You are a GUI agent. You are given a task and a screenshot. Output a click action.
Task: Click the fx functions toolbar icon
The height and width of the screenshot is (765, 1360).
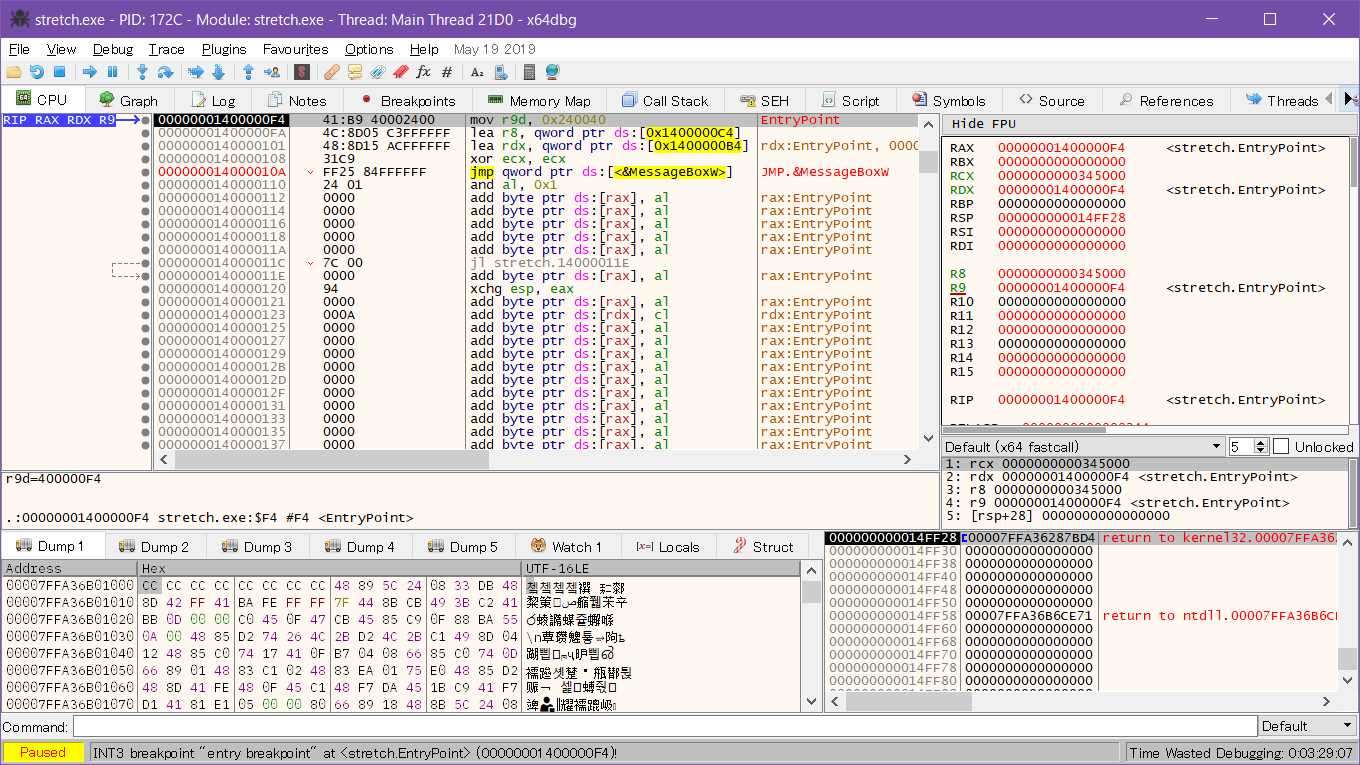(423, 72)
